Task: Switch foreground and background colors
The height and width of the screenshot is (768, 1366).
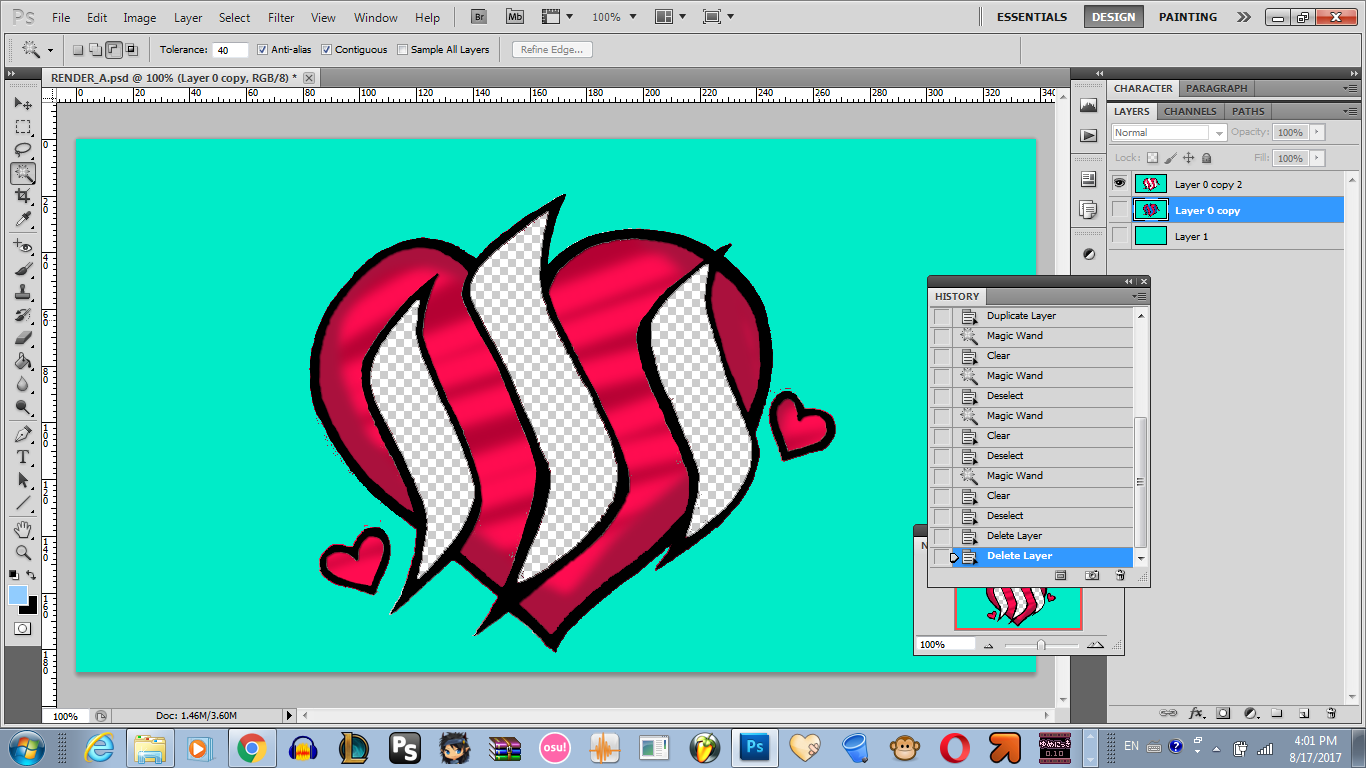Action: tap(32, 575)
